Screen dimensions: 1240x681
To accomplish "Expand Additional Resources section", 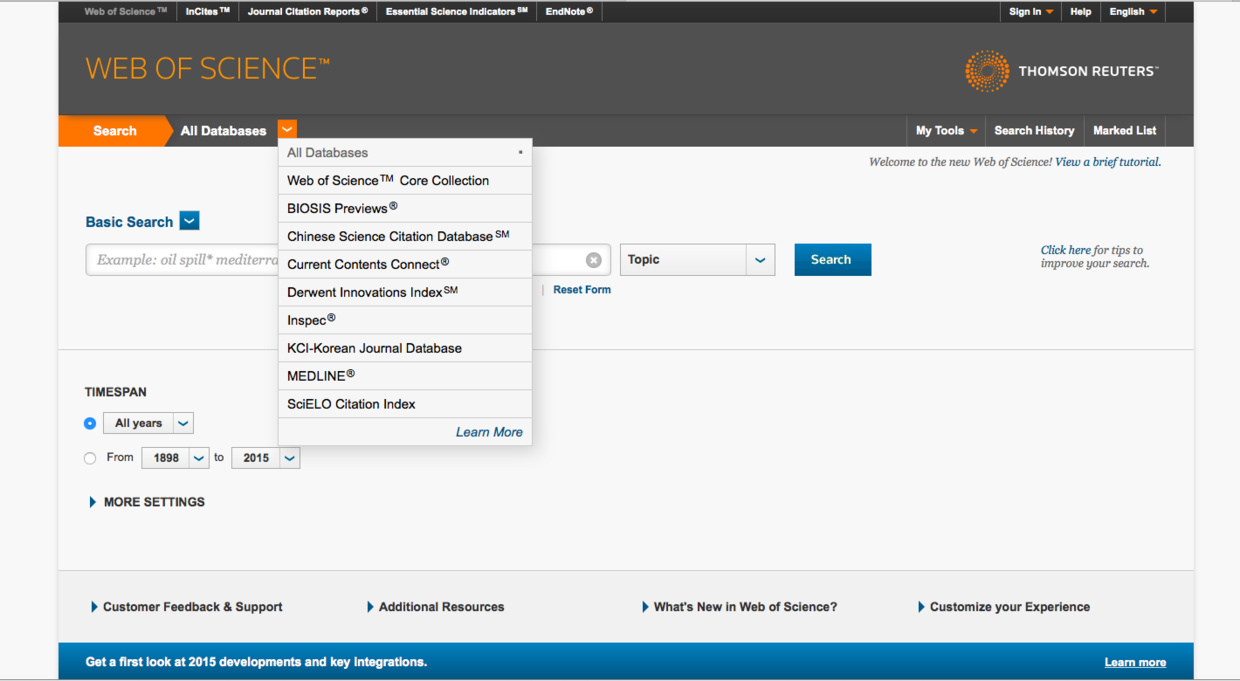I will click(435, 607).
